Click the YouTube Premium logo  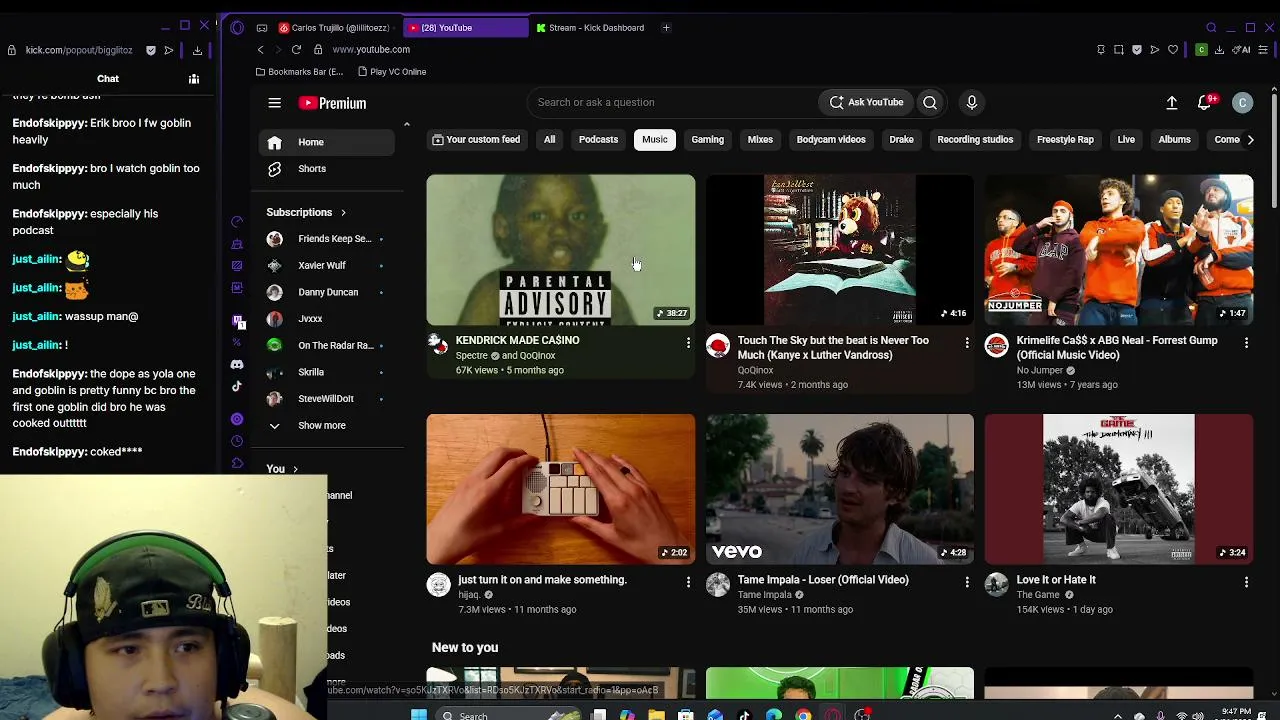tap(332, 103)
